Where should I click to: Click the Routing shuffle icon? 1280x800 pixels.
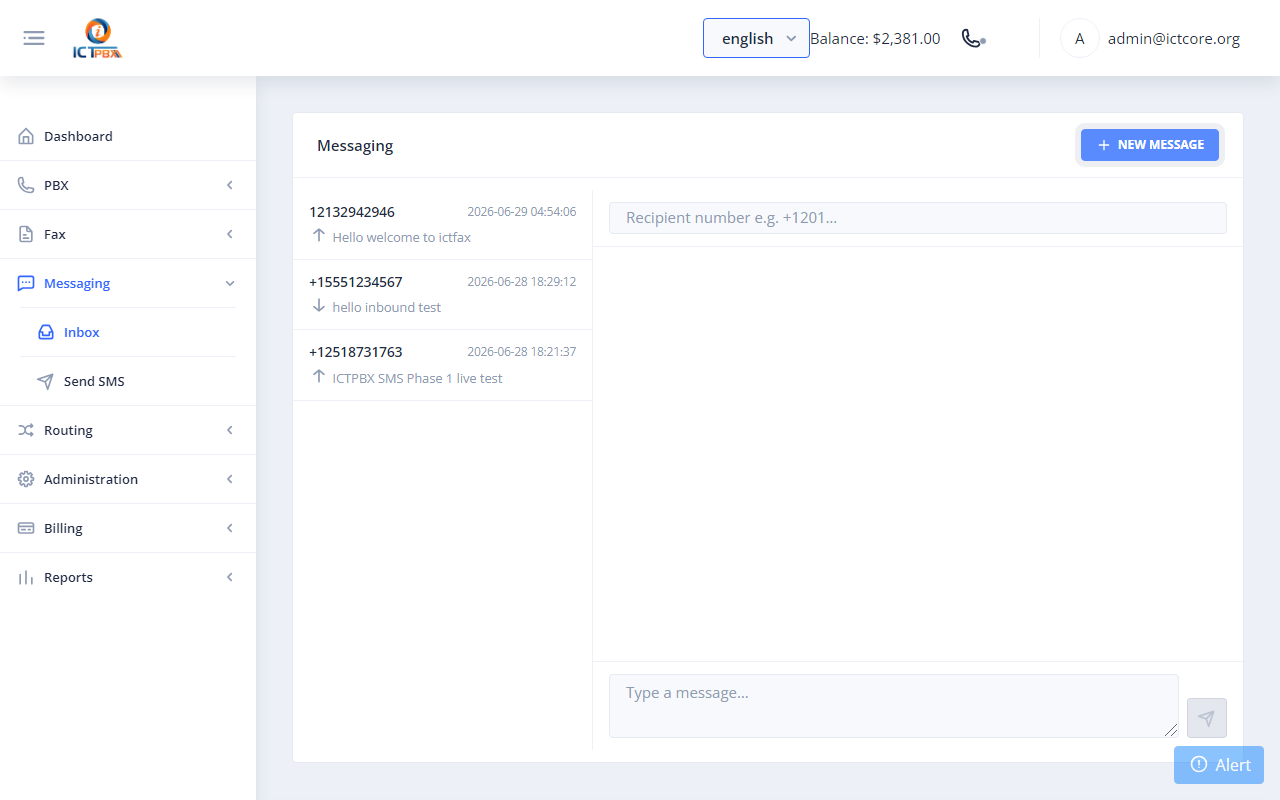click(26, 430)
